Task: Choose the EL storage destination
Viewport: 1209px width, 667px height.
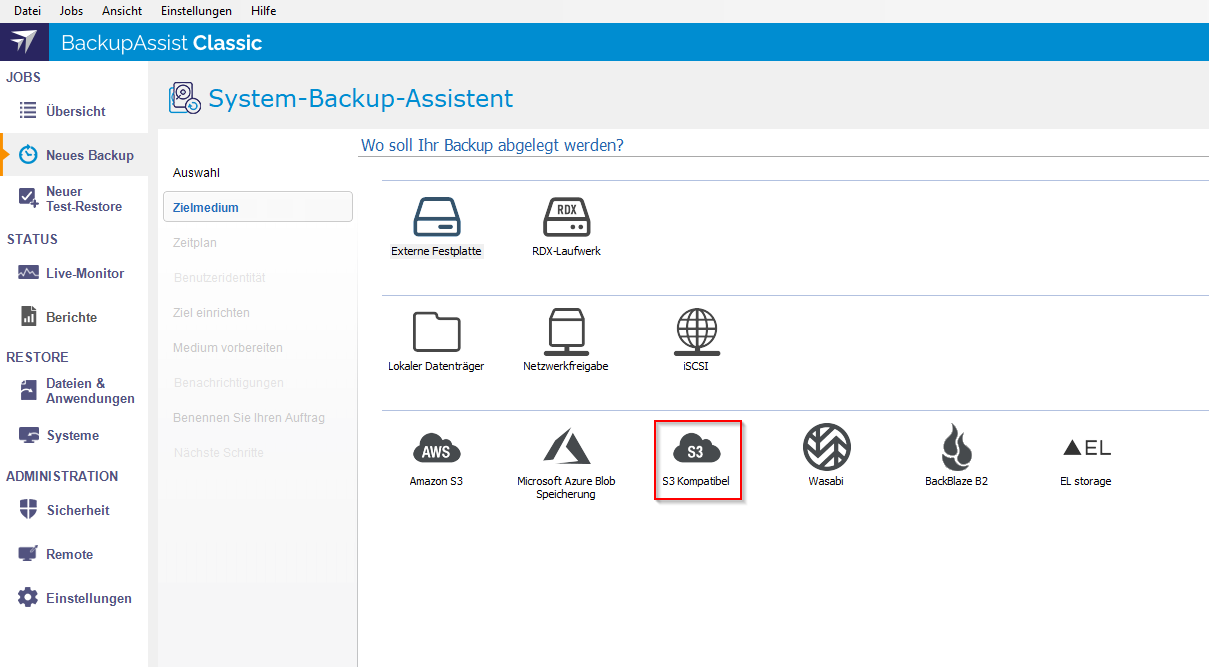Action: pyautogui.click(x=1086, y=448)
